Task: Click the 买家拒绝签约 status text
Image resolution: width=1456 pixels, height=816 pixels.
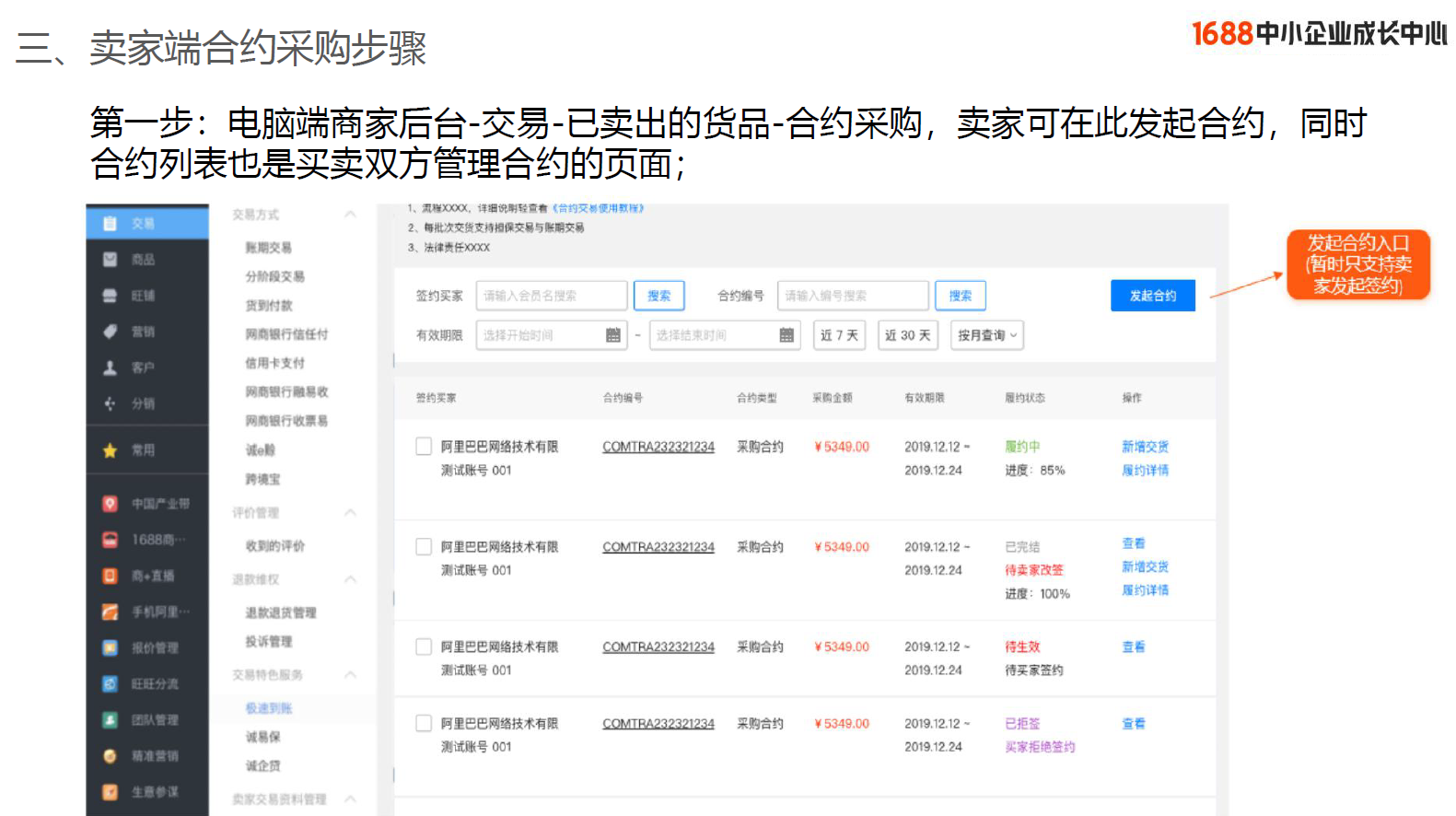Action: 1040,747
